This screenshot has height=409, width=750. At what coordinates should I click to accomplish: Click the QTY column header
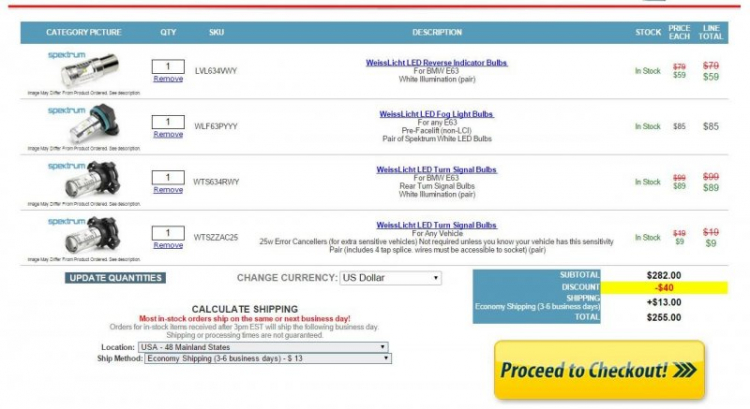[x=168, y=33]
